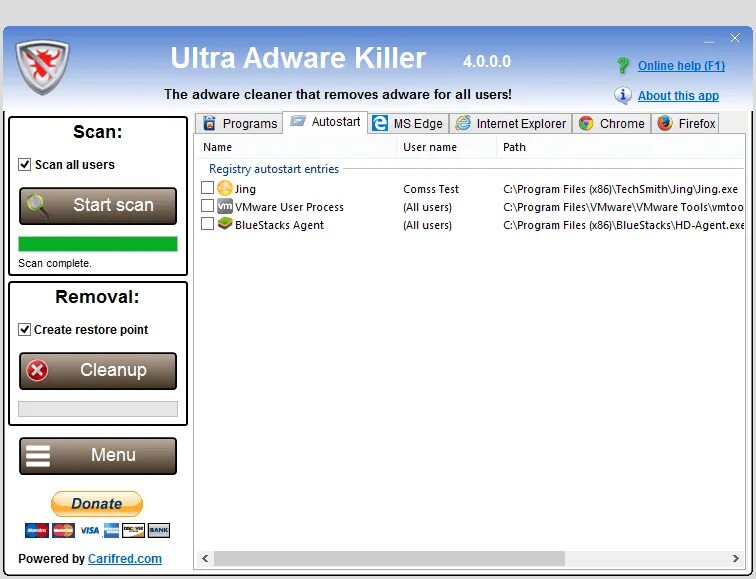Close the Ultra Adware Killer window

click(x=735, y=38)
